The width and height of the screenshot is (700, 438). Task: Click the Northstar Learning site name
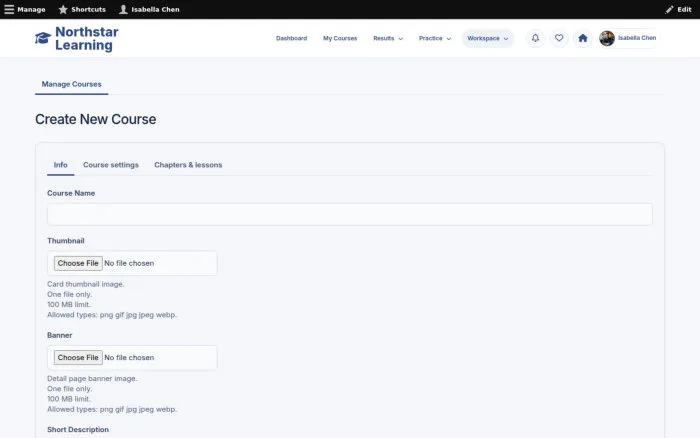coord(87,38)
